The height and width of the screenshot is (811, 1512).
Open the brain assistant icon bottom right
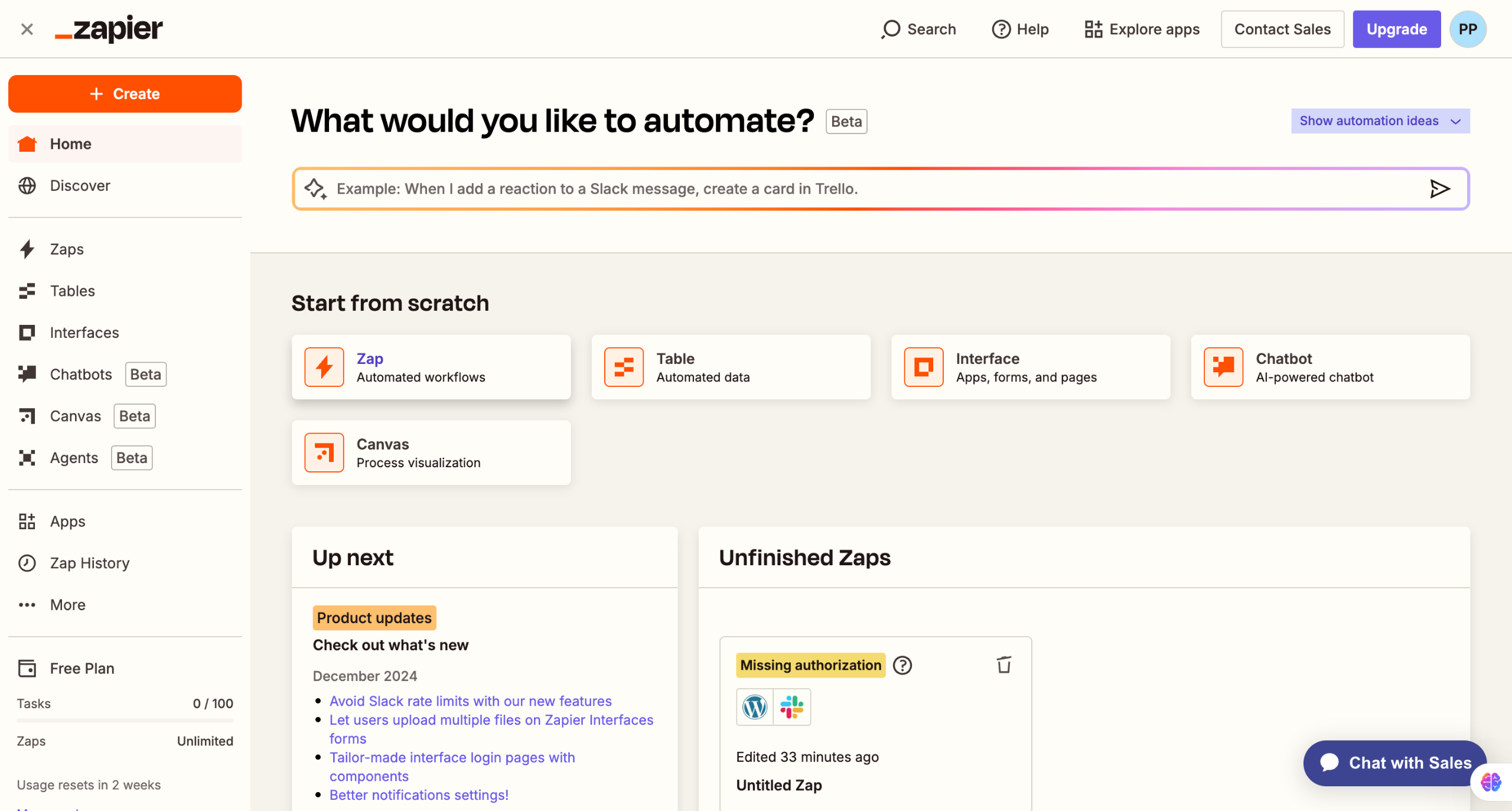(1490, 782)
